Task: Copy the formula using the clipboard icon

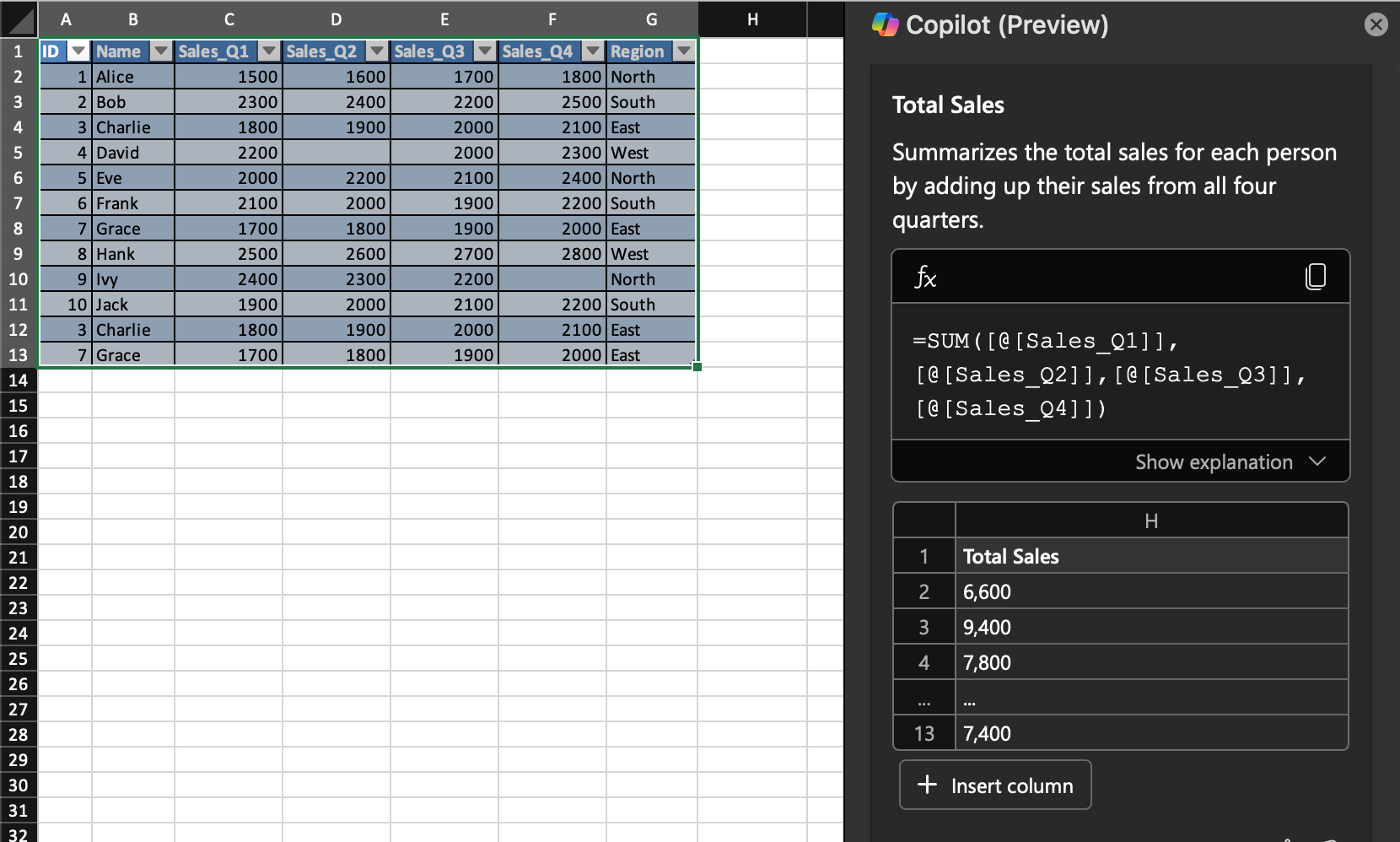Action: [x=1315, y=277]
